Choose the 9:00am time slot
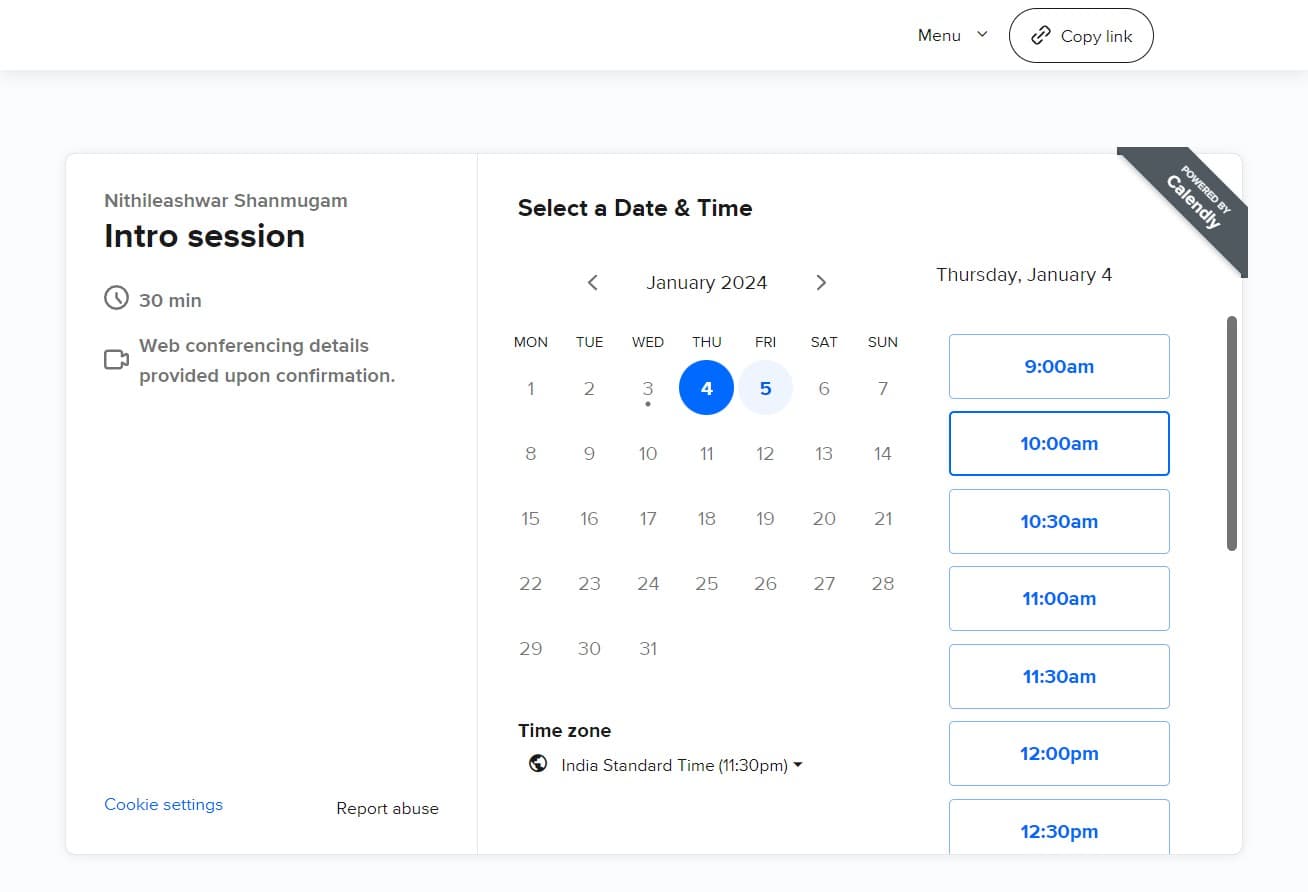The height and width of the screenshot is (892, 1308). pyautogui.click(x=1058, y=367)
